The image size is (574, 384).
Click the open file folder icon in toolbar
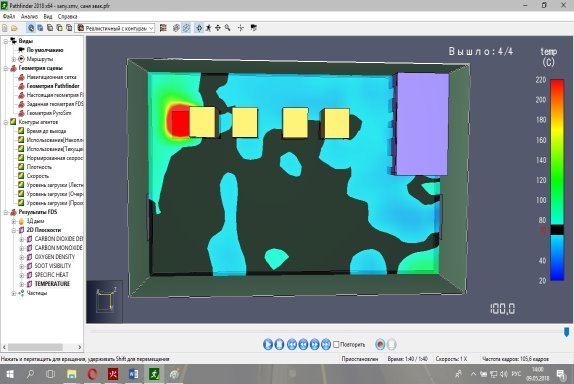click(14, 28)
